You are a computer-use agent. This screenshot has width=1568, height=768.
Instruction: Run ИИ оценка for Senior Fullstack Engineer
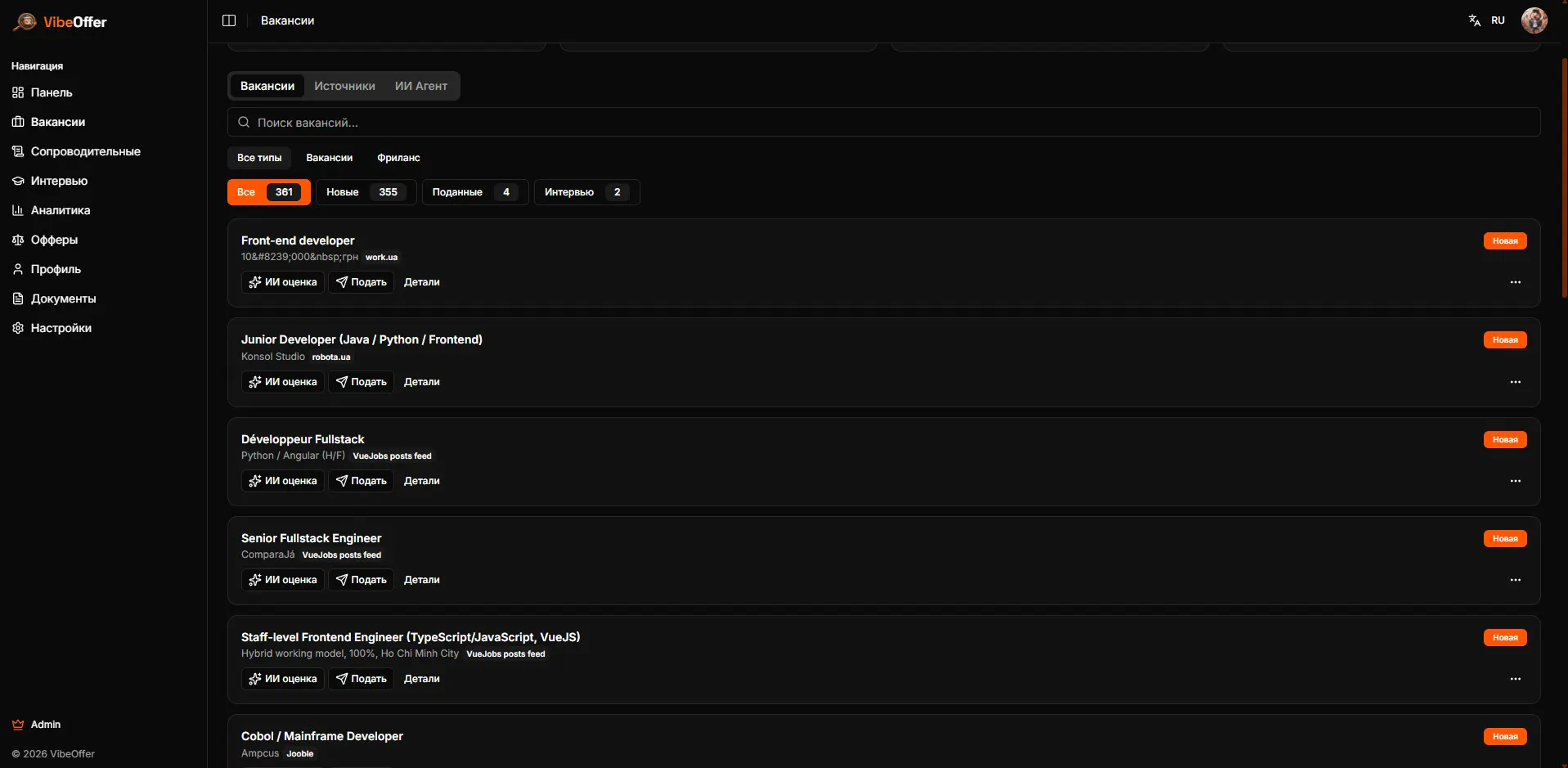click(283, 580)
